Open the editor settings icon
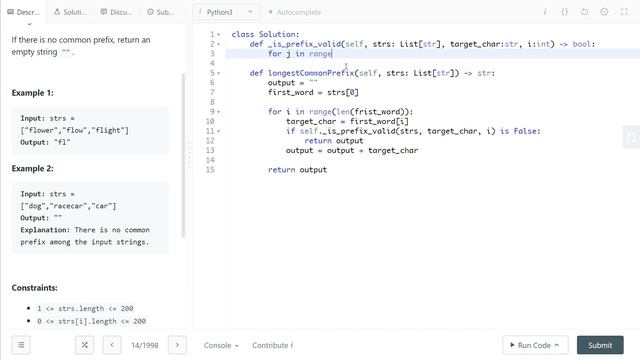Image resolution: width=640 pixels, height=360 pixels. (604, 12)
